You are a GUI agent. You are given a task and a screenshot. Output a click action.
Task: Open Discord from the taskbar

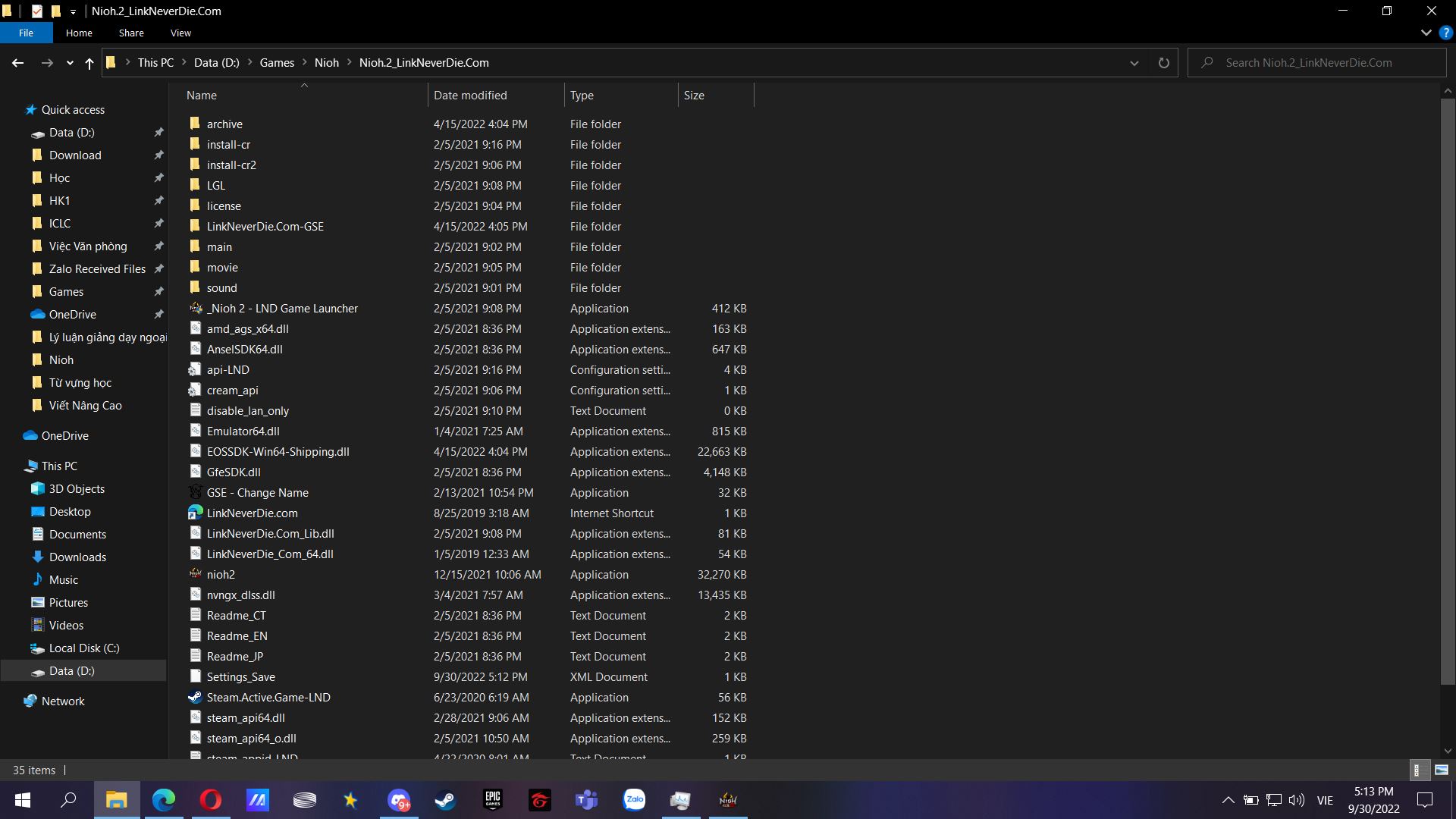399,800
